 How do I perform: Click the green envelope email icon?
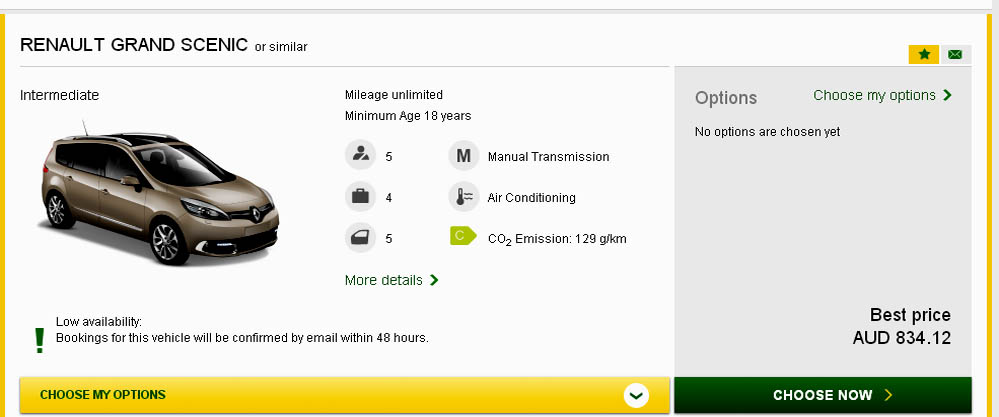(954, 55)
